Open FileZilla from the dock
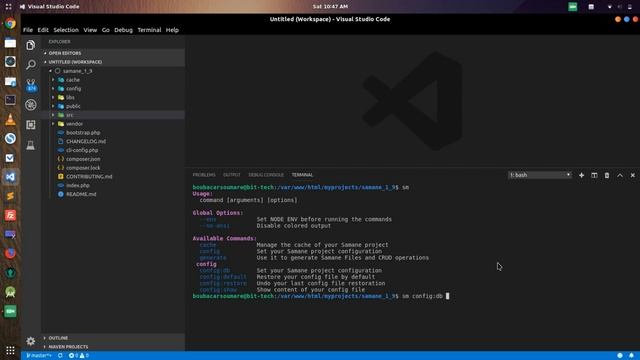 pos(10,215)
